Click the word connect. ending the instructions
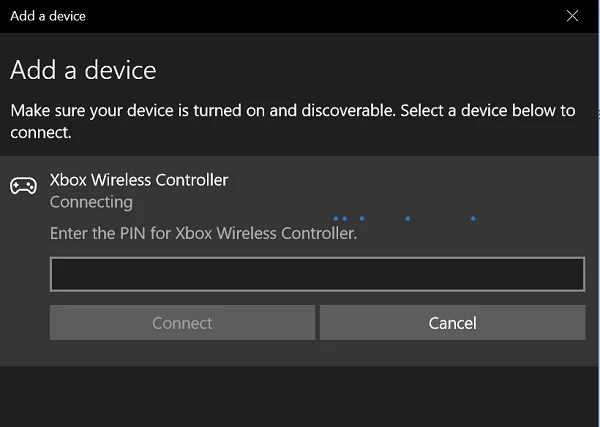 (x=40, y=132)
